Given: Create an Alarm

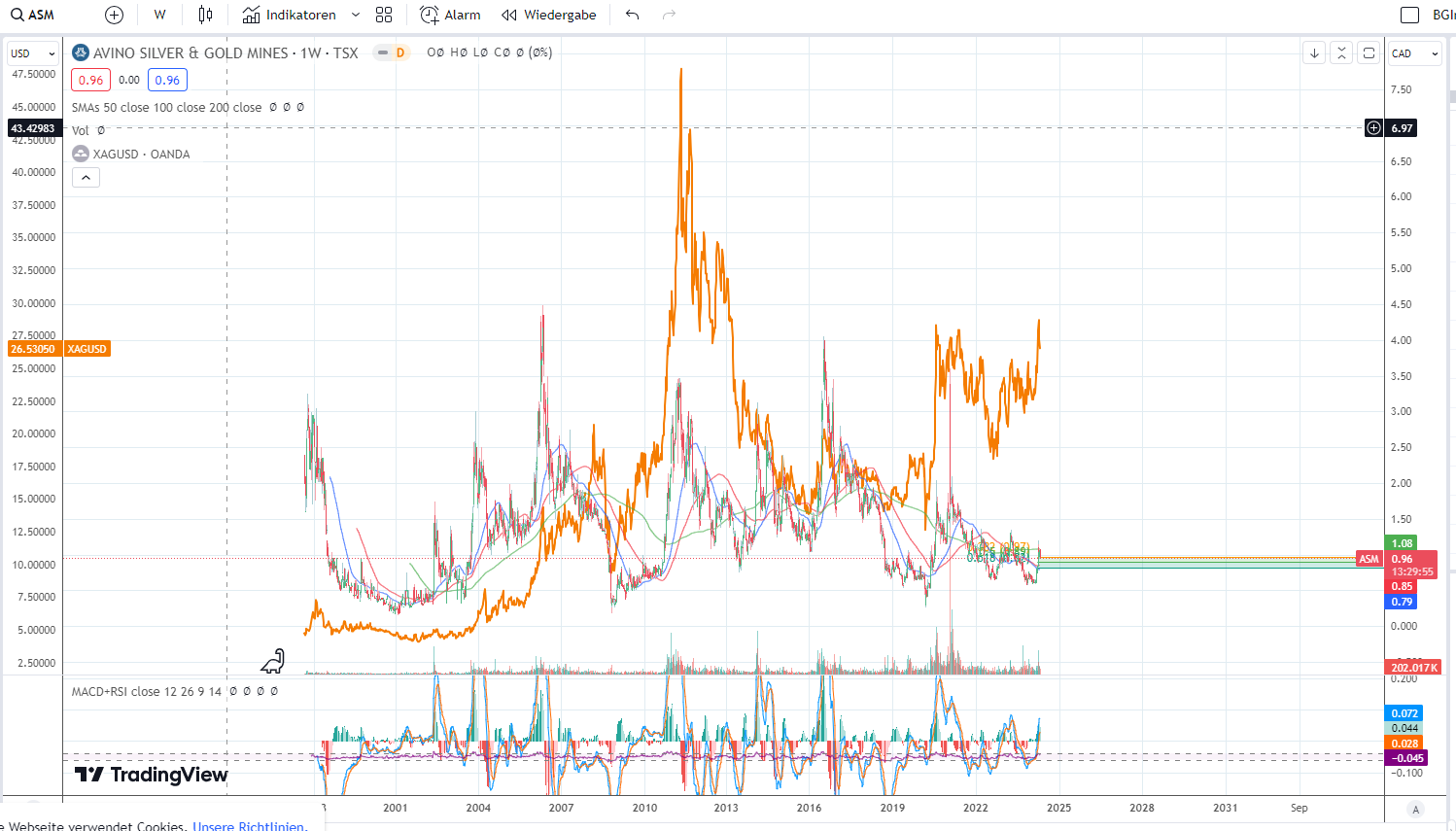Looking at the screenshot, I should (450, 15).
